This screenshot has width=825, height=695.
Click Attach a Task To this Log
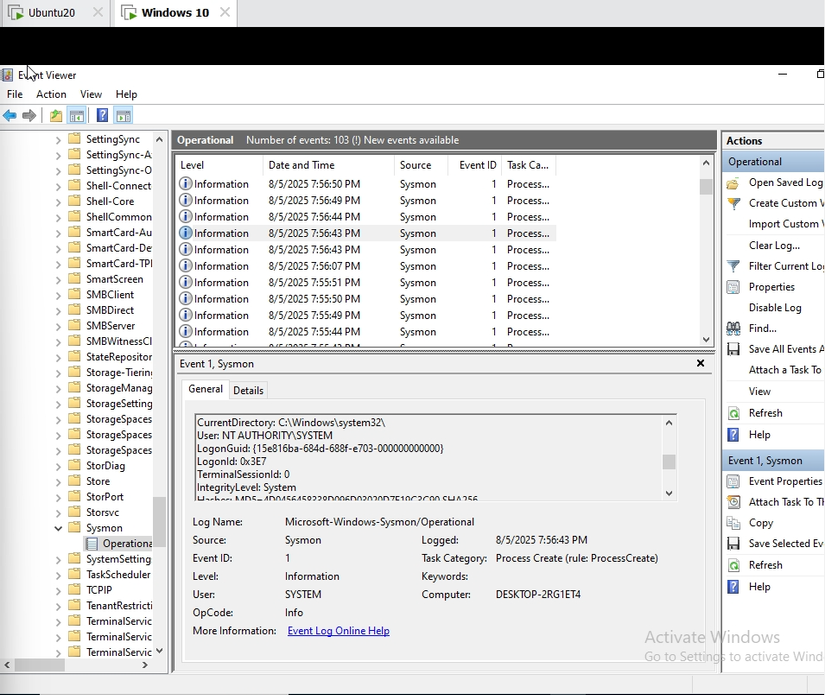pos(787,370)
